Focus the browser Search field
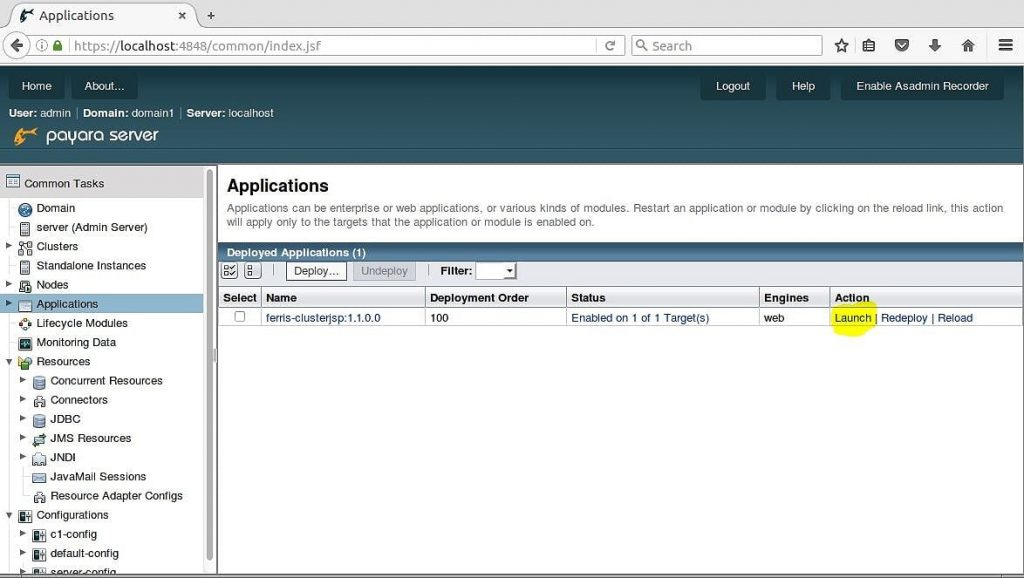The image size is (1024, 578). pos(726,46)
